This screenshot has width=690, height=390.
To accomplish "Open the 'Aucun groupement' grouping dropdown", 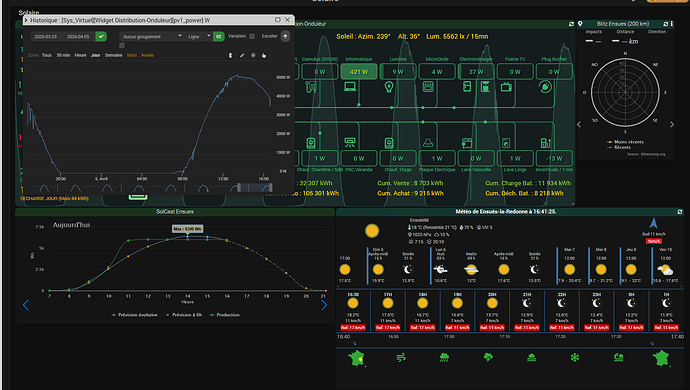I will click(x=152, y=37).
